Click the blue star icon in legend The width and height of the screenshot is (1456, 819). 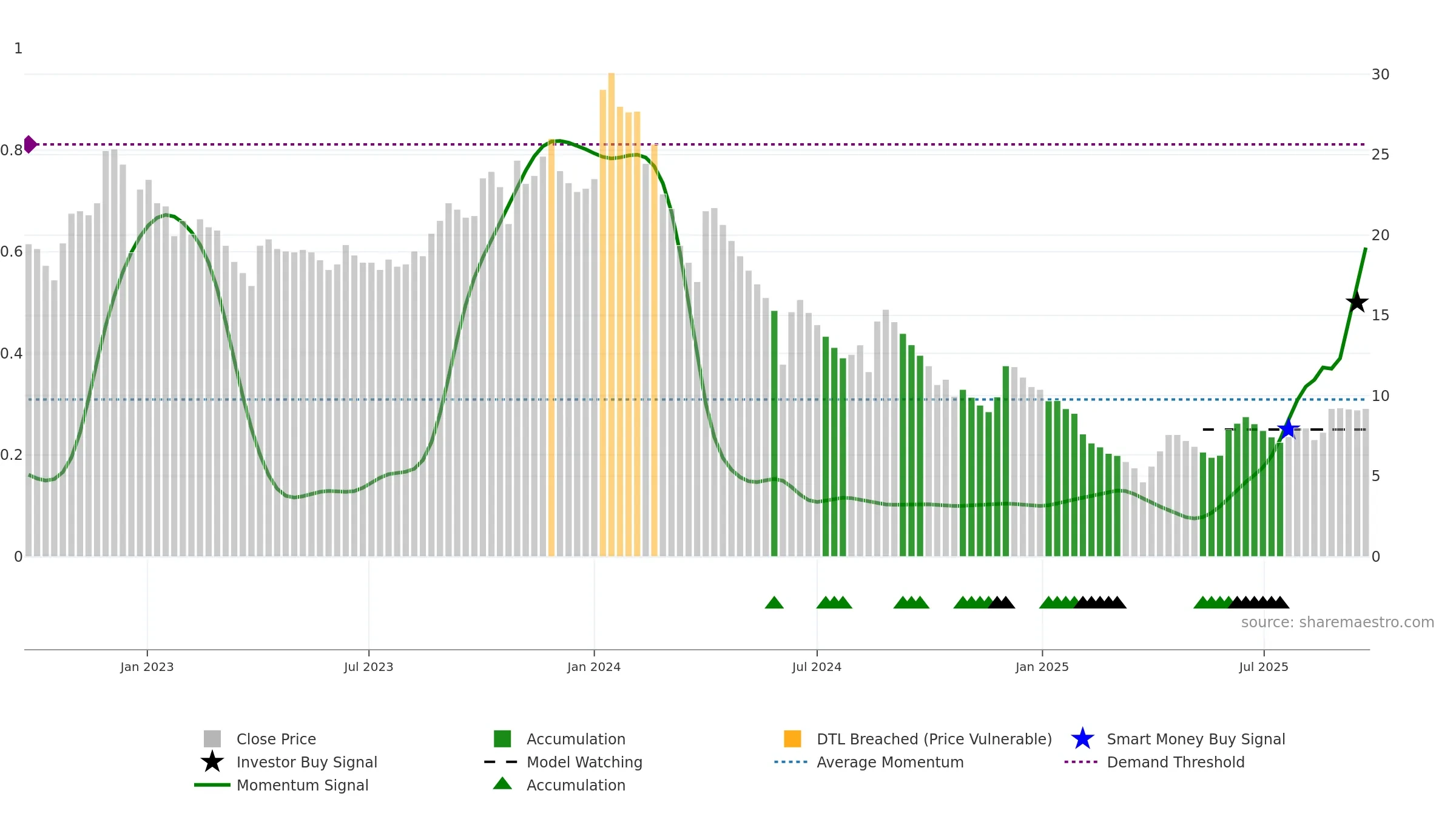(x=1082, y=739)
